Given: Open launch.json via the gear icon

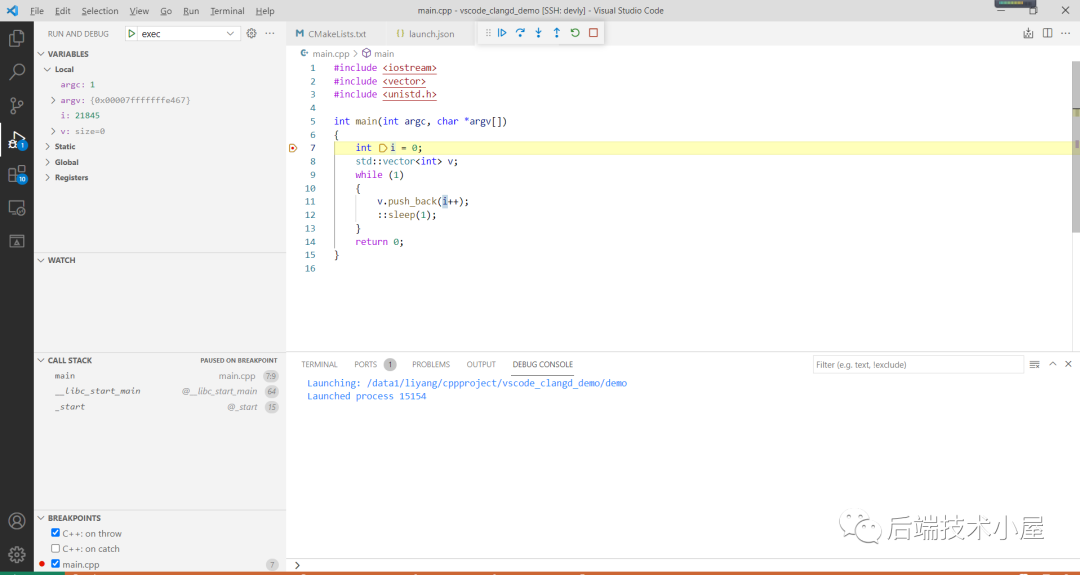Looking at the screenshot, I should click(x=251, y=33).
